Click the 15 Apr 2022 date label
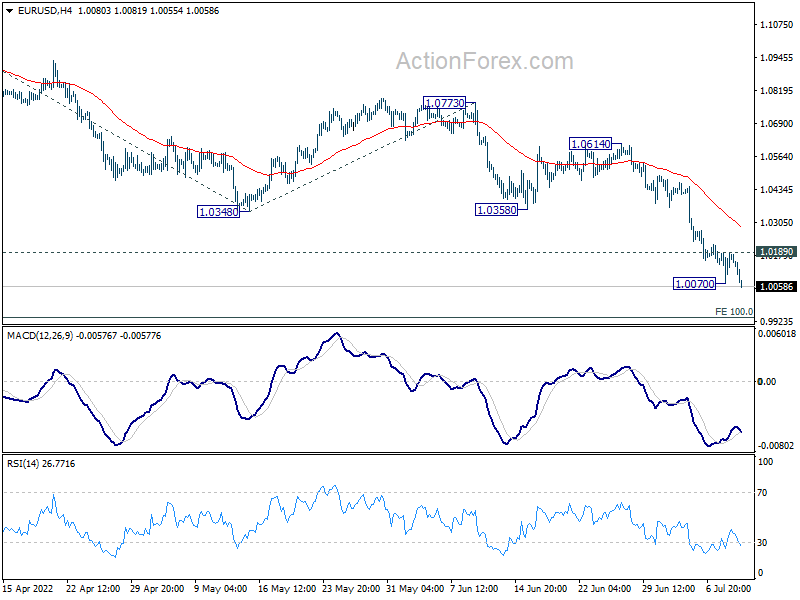 29,589
